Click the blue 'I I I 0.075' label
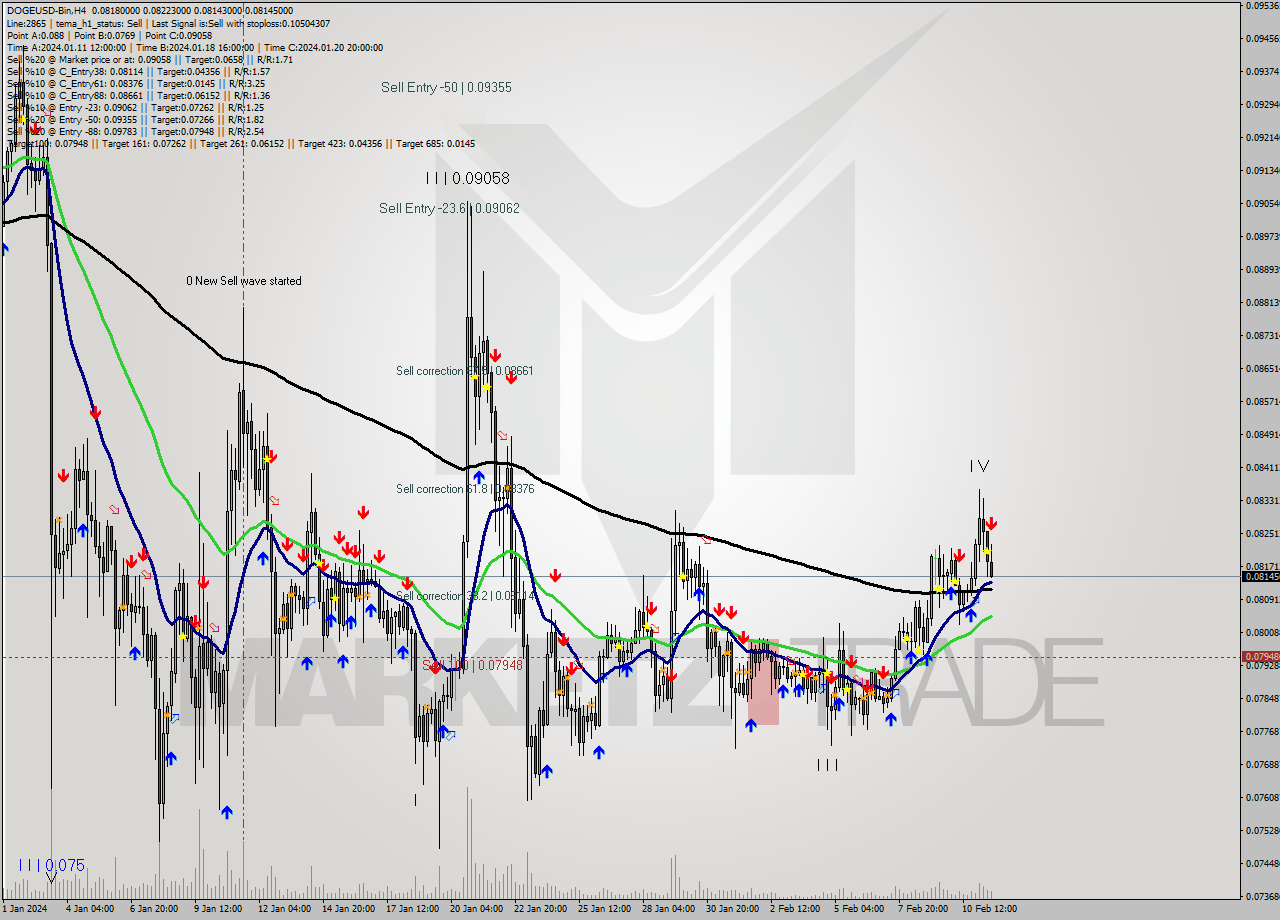Image resolution: width=1280 pixels, height=920 pixels. 51,865
